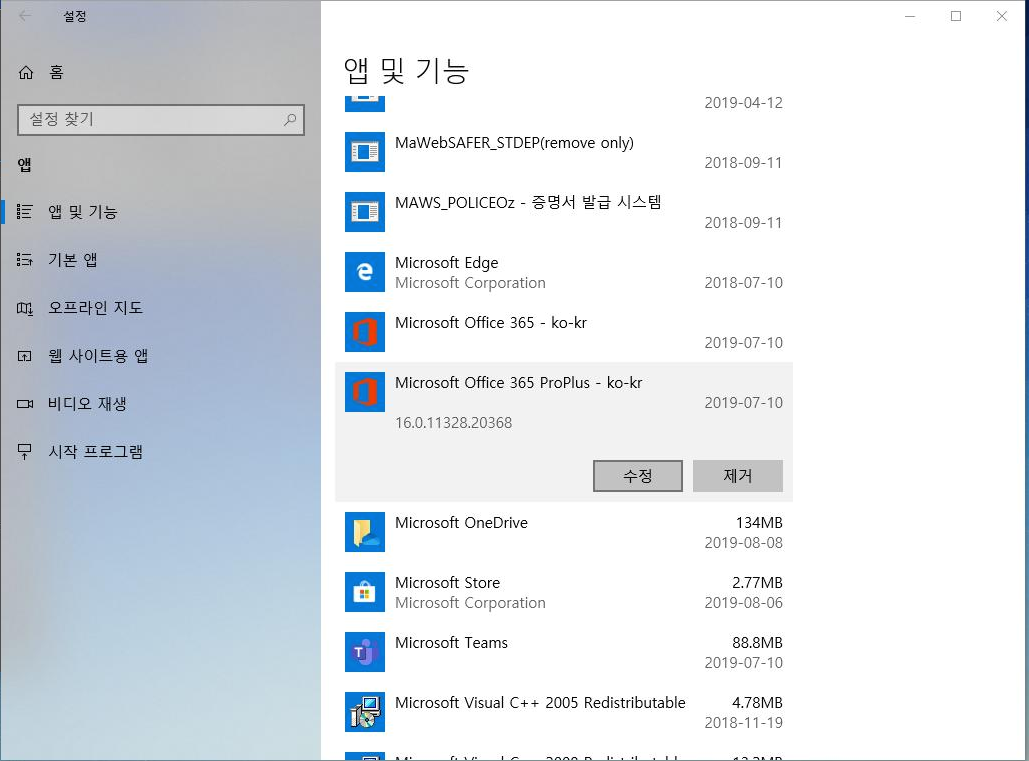Screen dimensions: 1029x761
Task: Click the Microsoft Teams icon
Action: pyautogui.click(x=365, y=652)
